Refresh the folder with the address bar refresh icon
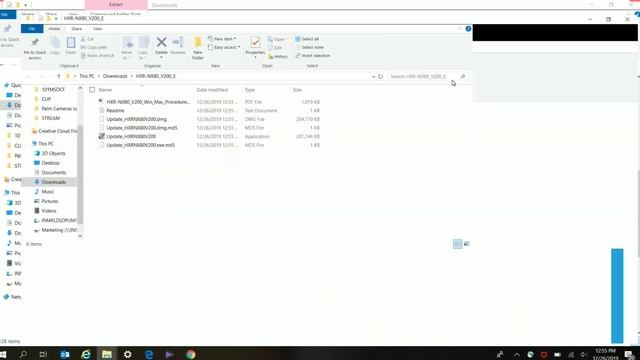Viewport: 640px width, 360px height. coord(380,76)
